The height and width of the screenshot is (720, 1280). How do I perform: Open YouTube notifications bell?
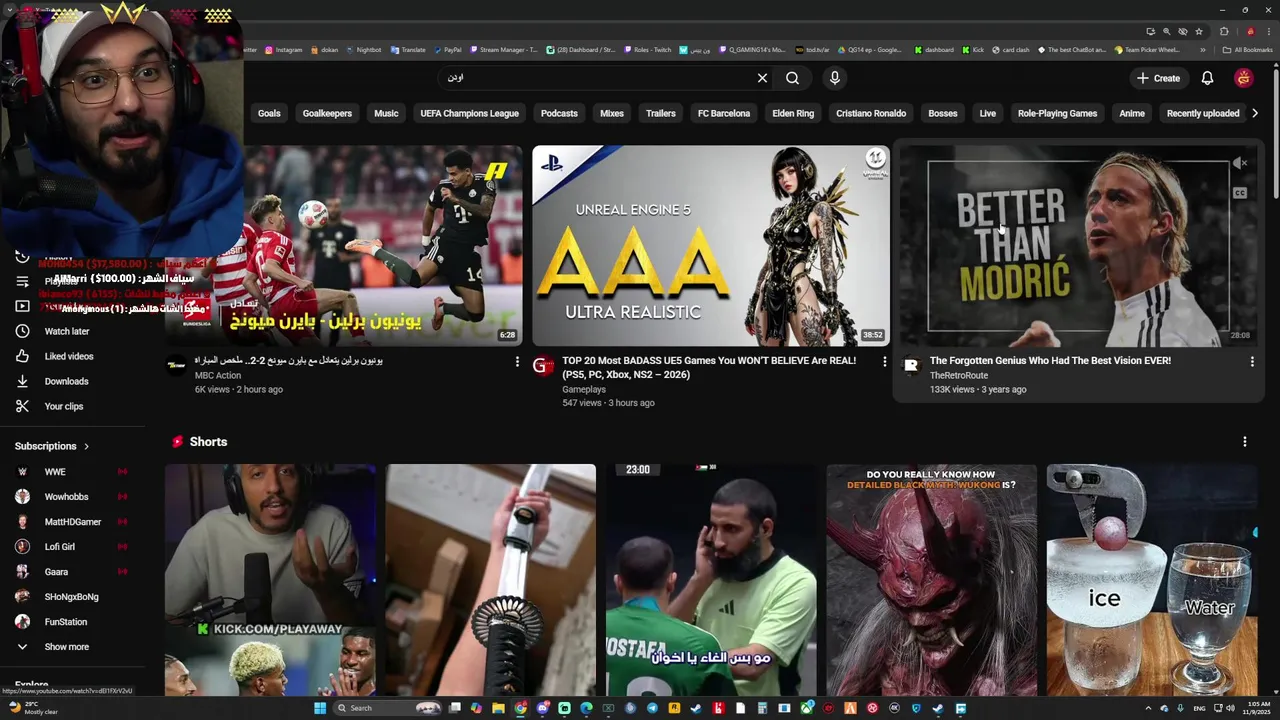[x=1207, y=78]
